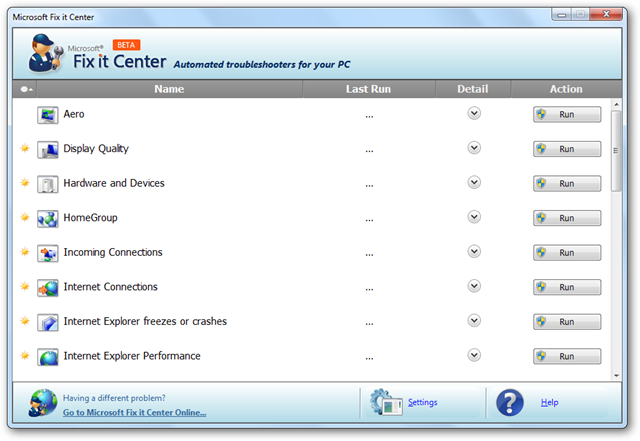The height and width of the screenshot is (441, 640).
Task: Click the status sort column header icon
Action: tap(25, 89)
